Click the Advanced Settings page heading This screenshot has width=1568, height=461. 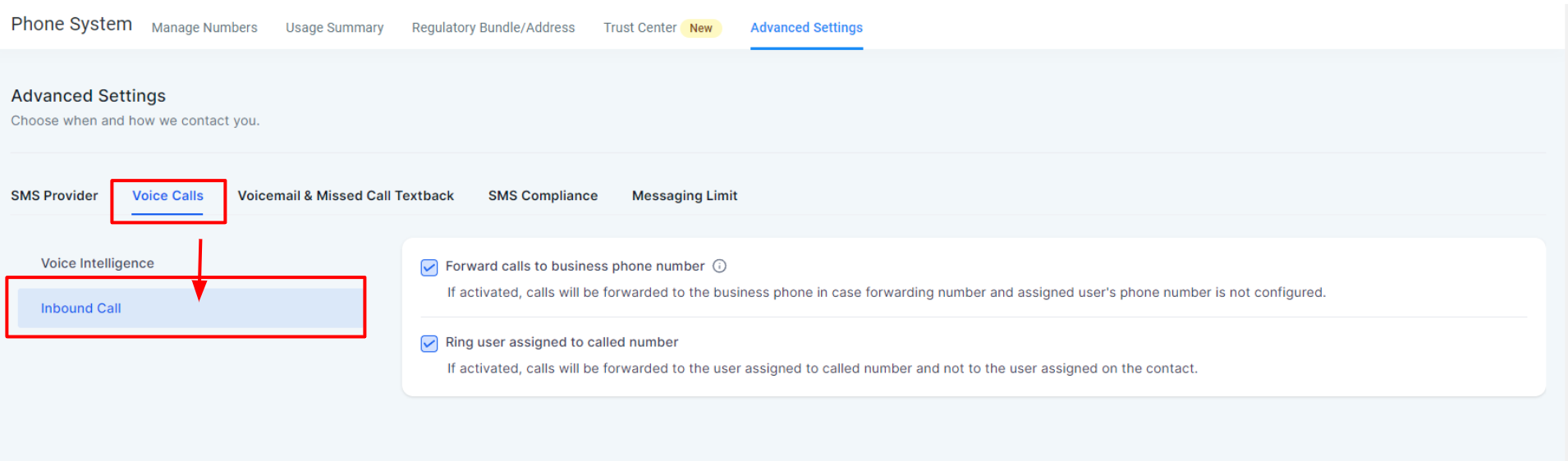click(x=89, y=96)
